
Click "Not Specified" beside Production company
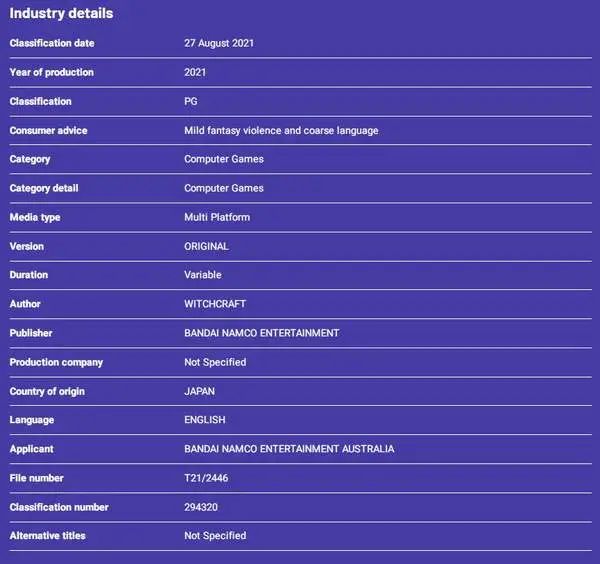(215, 362)
